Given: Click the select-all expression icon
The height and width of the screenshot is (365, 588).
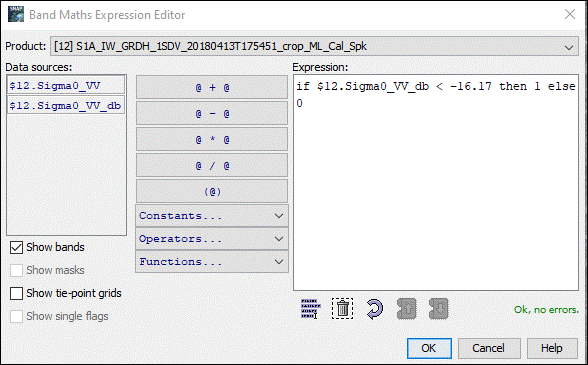Looking at the screenshot, I should [310, 309].
